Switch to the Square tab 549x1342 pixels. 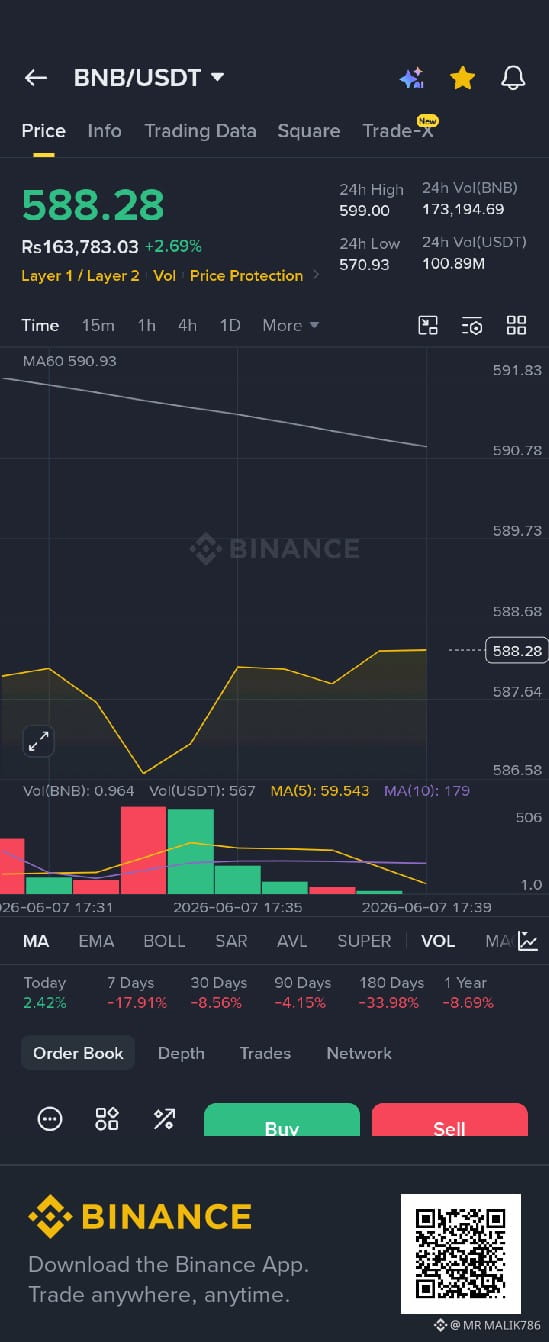[x=309, y=131]
